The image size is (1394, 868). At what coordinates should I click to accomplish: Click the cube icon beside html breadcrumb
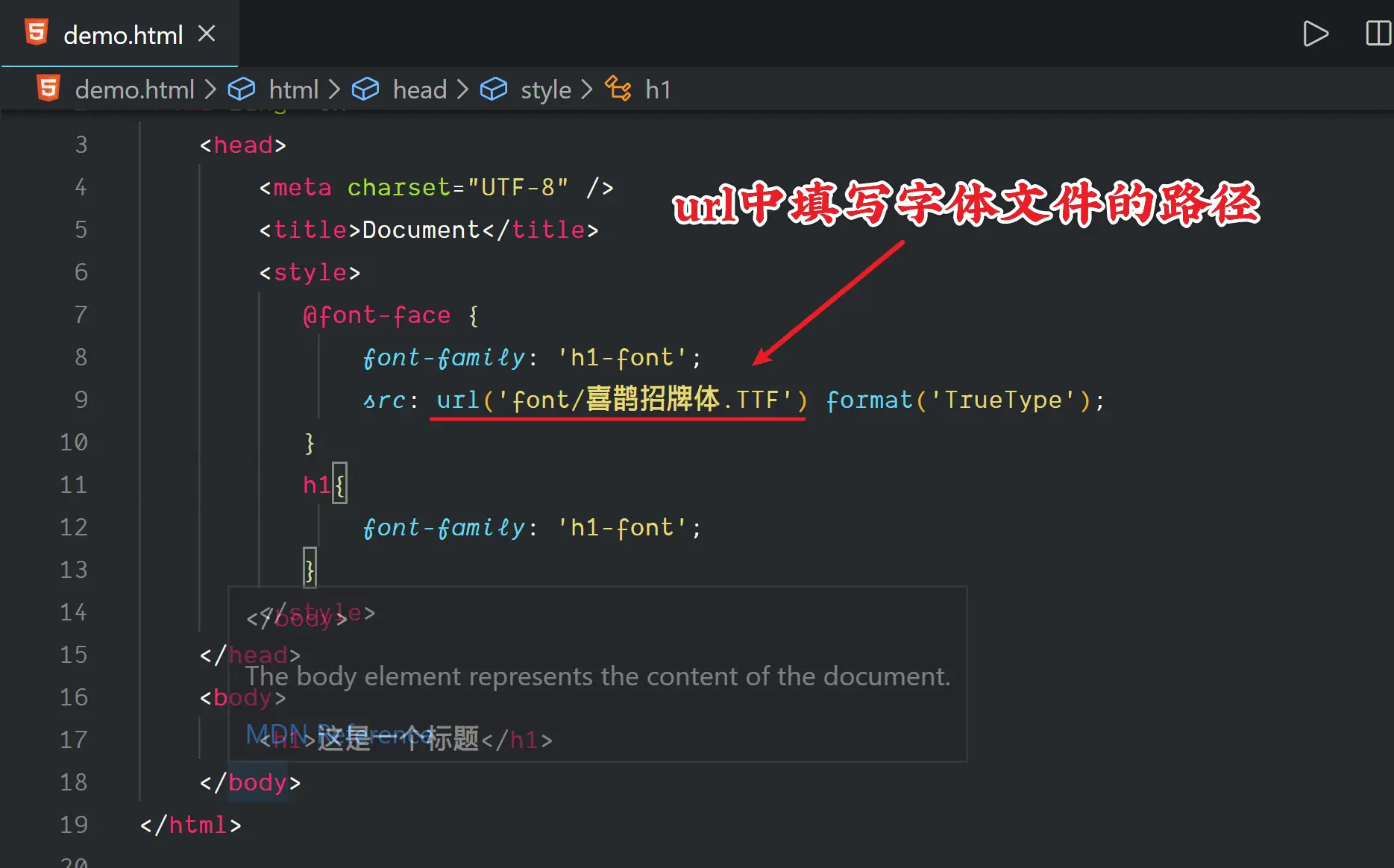(242, 89)
